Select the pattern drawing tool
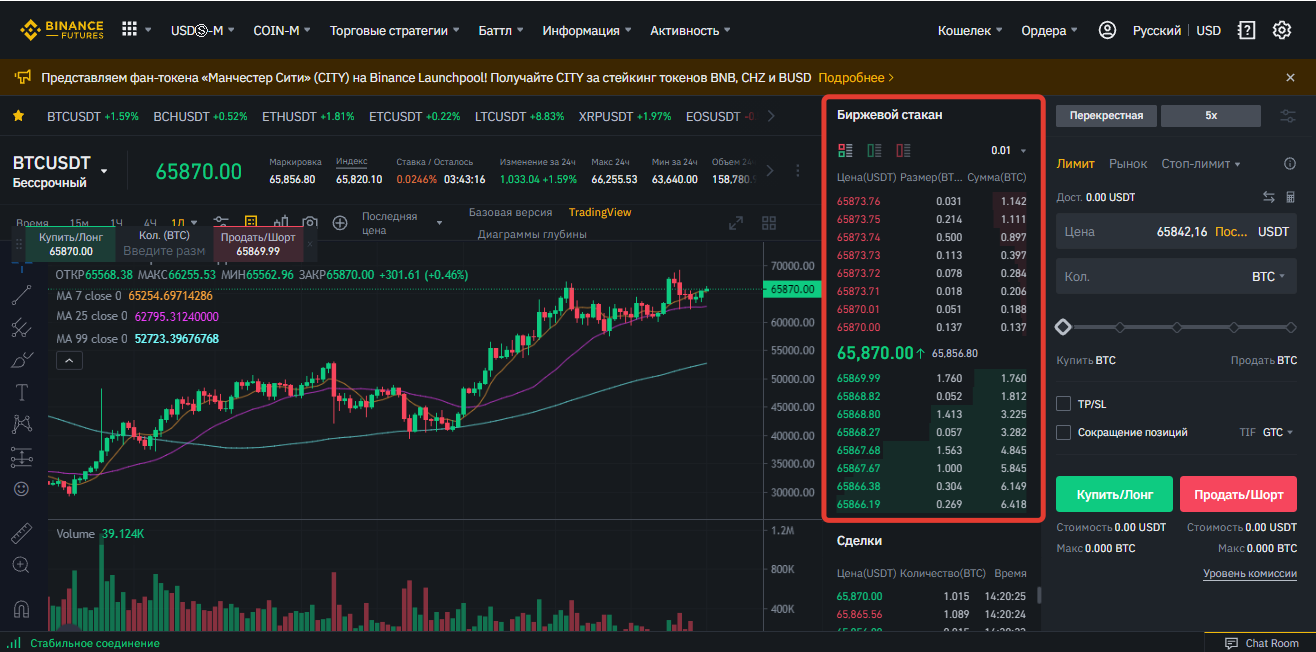 point(21,424)
